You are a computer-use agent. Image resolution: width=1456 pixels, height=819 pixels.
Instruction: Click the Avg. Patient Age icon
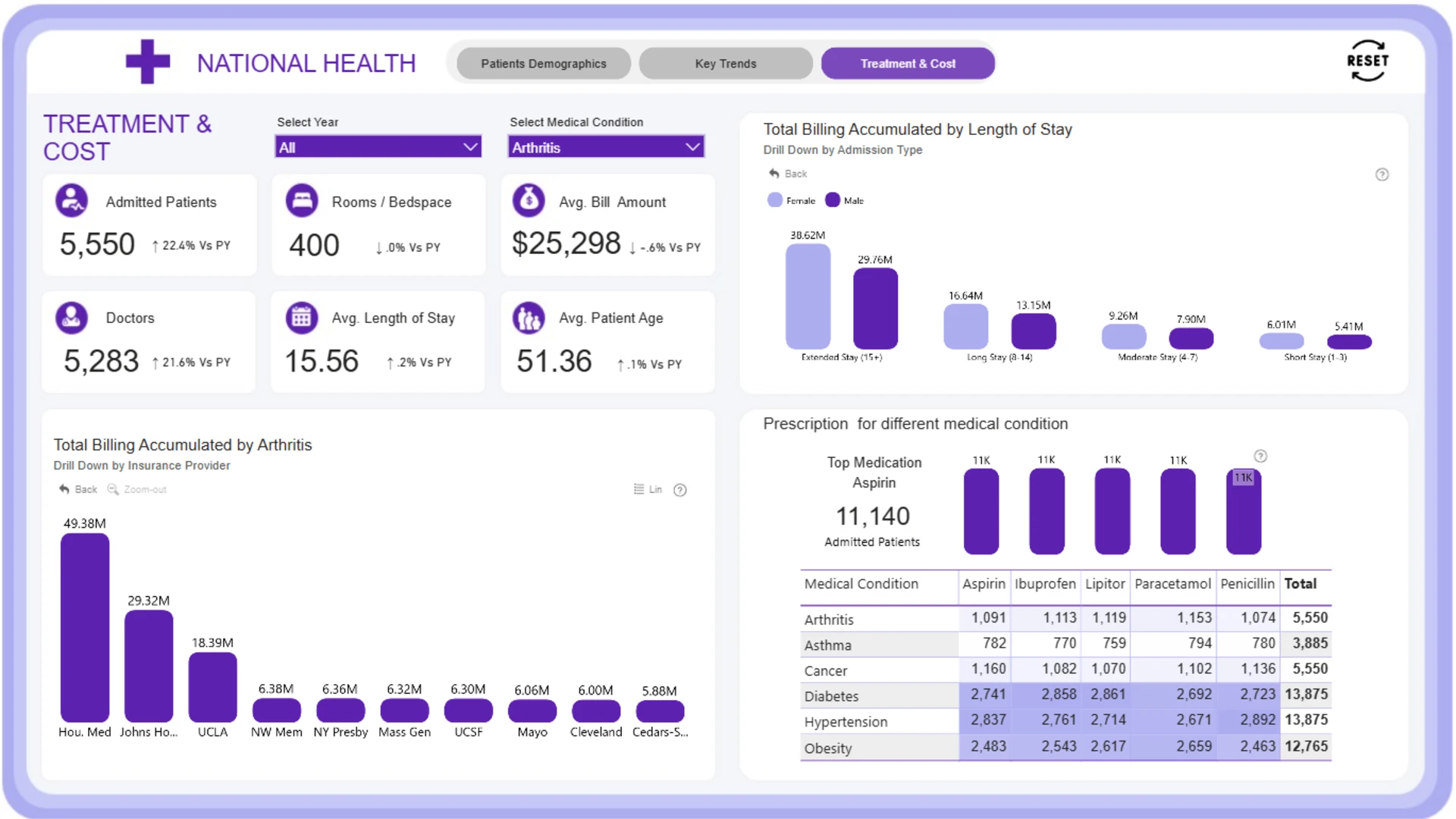[529, 318]
